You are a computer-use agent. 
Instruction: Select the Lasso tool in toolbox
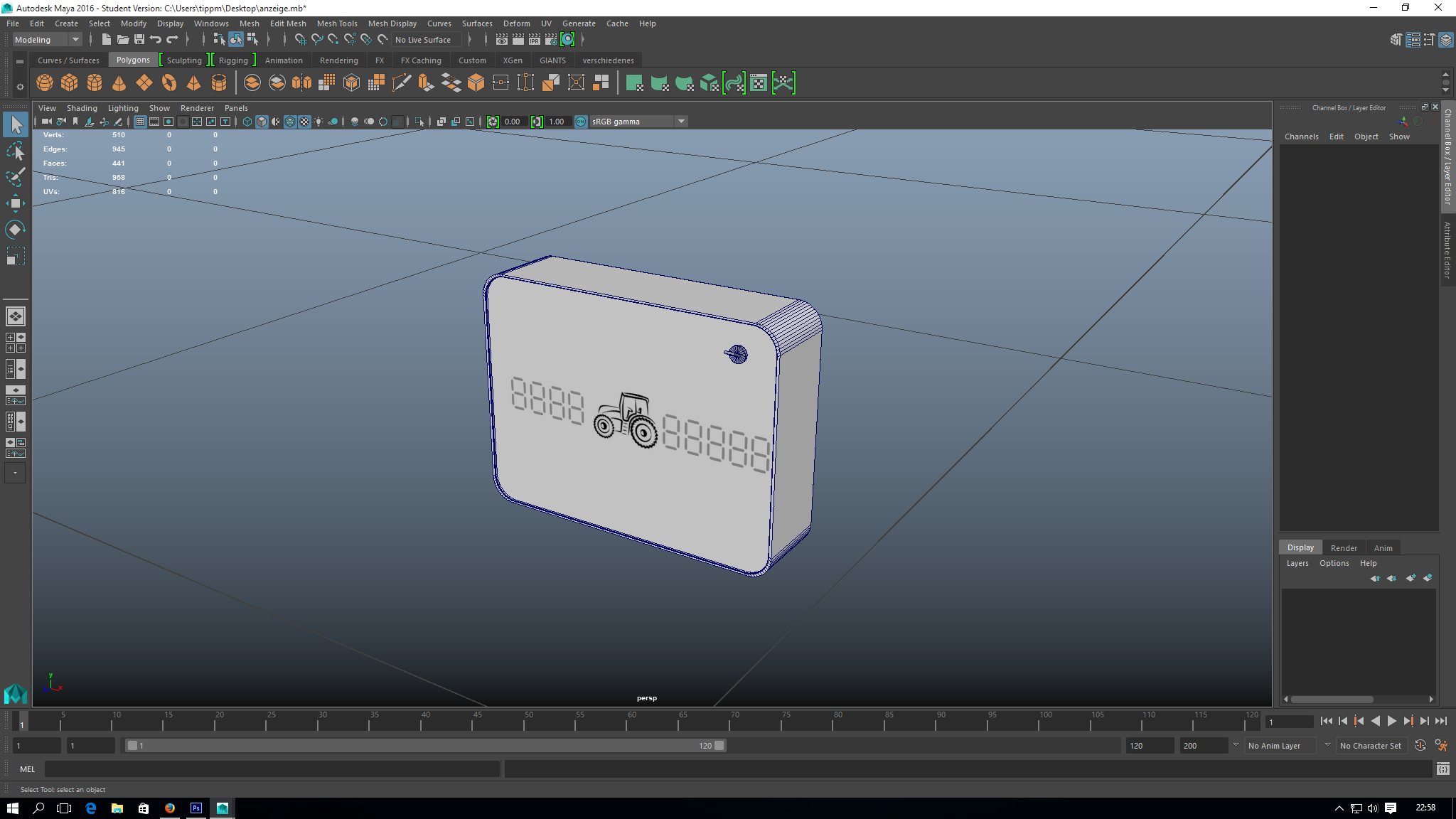tap(16, 151)
